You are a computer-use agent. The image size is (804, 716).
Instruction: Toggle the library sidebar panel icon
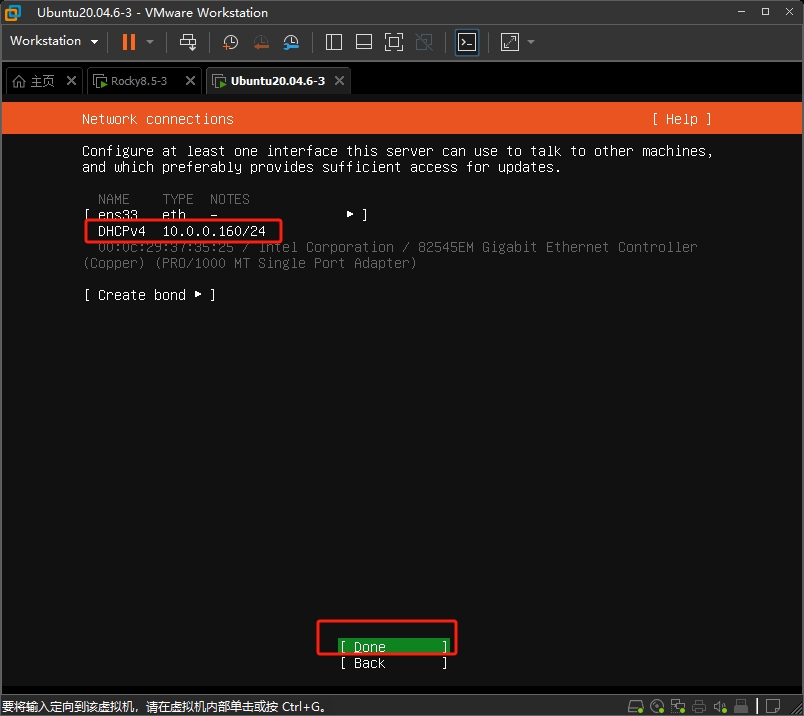[x=334, y=42]
